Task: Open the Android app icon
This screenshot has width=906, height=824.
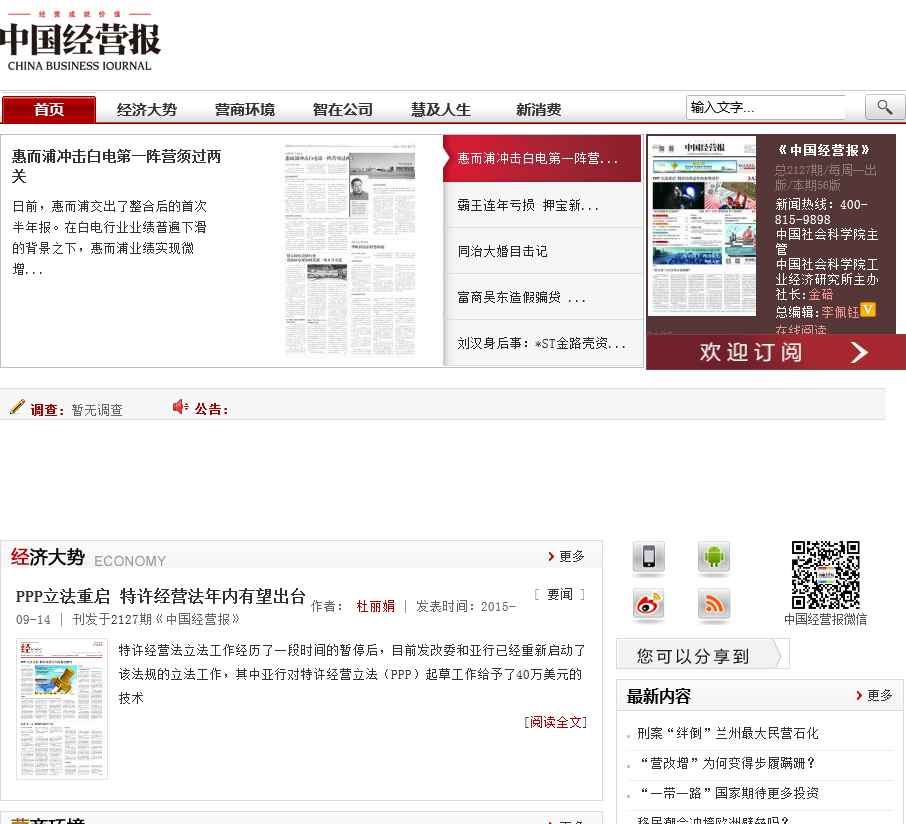Action: click(714, 557)
